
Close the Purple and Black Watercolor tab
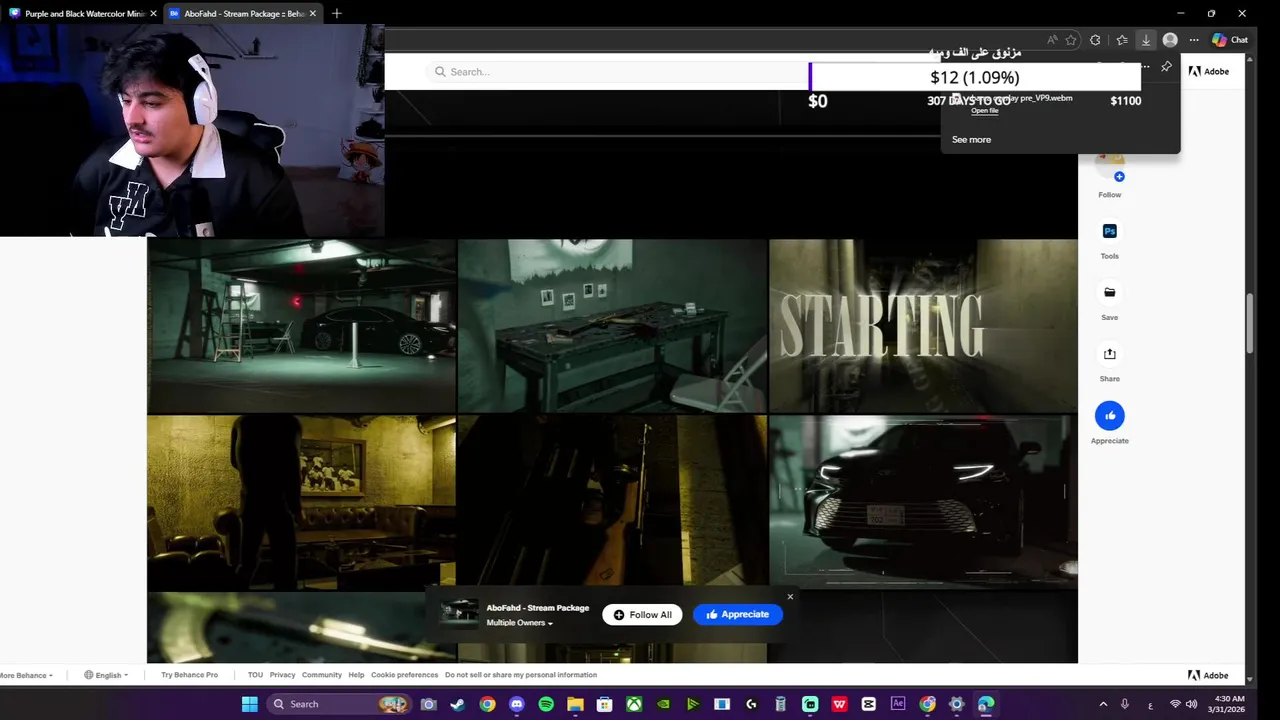tap(153, 13)
